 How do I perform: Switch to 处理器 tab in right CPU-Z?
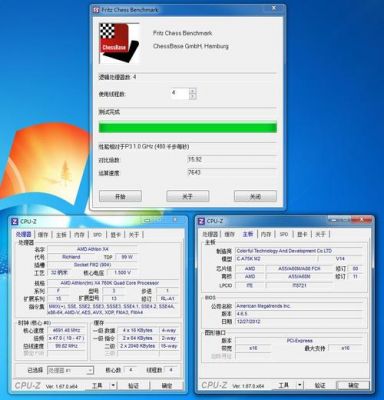pyautogui.click(x=210, y=234)
